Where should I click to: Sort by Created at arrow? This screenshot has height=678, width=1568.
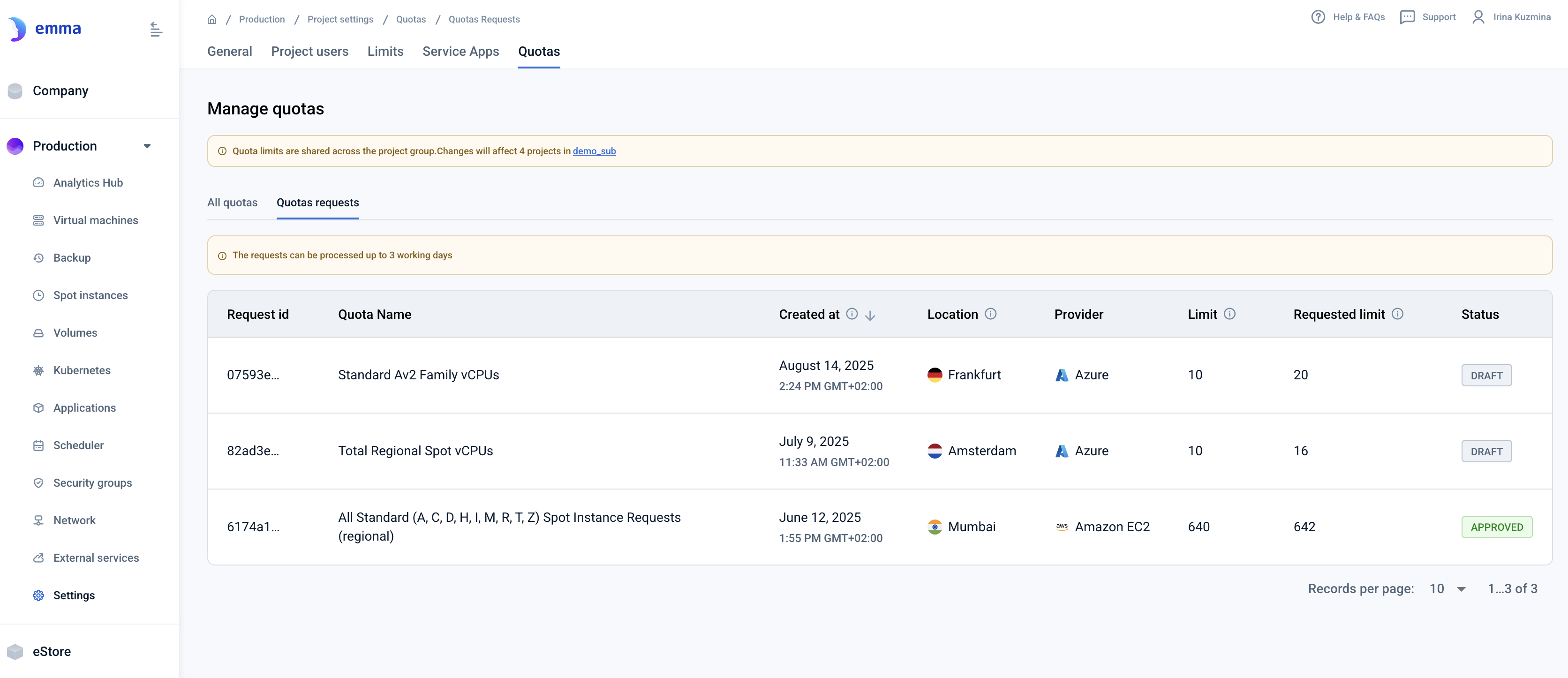tap(870, 315)
